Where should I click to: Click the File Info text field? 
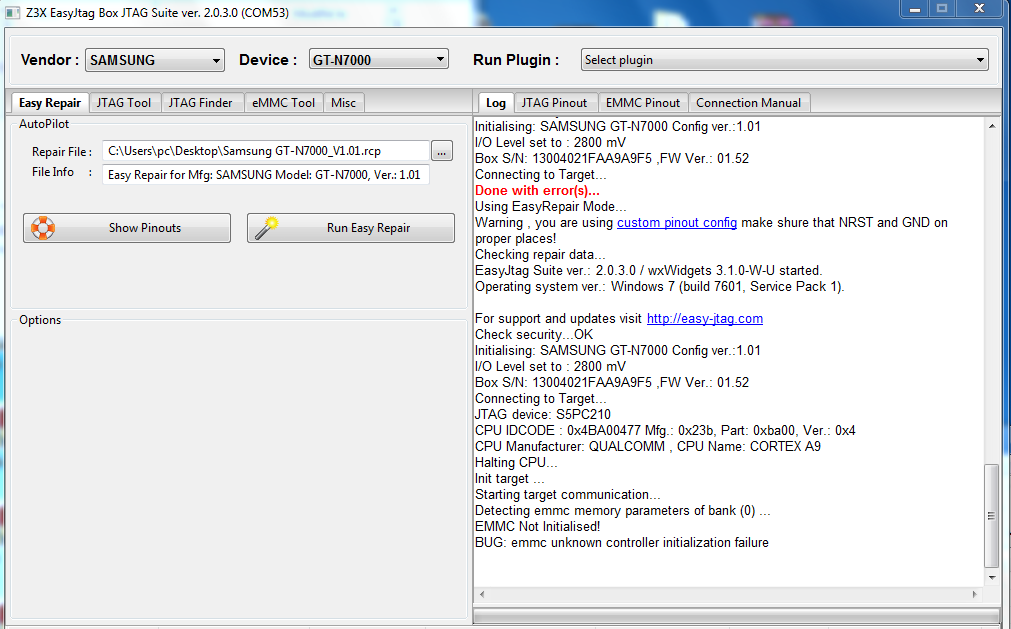click(266, 175)
